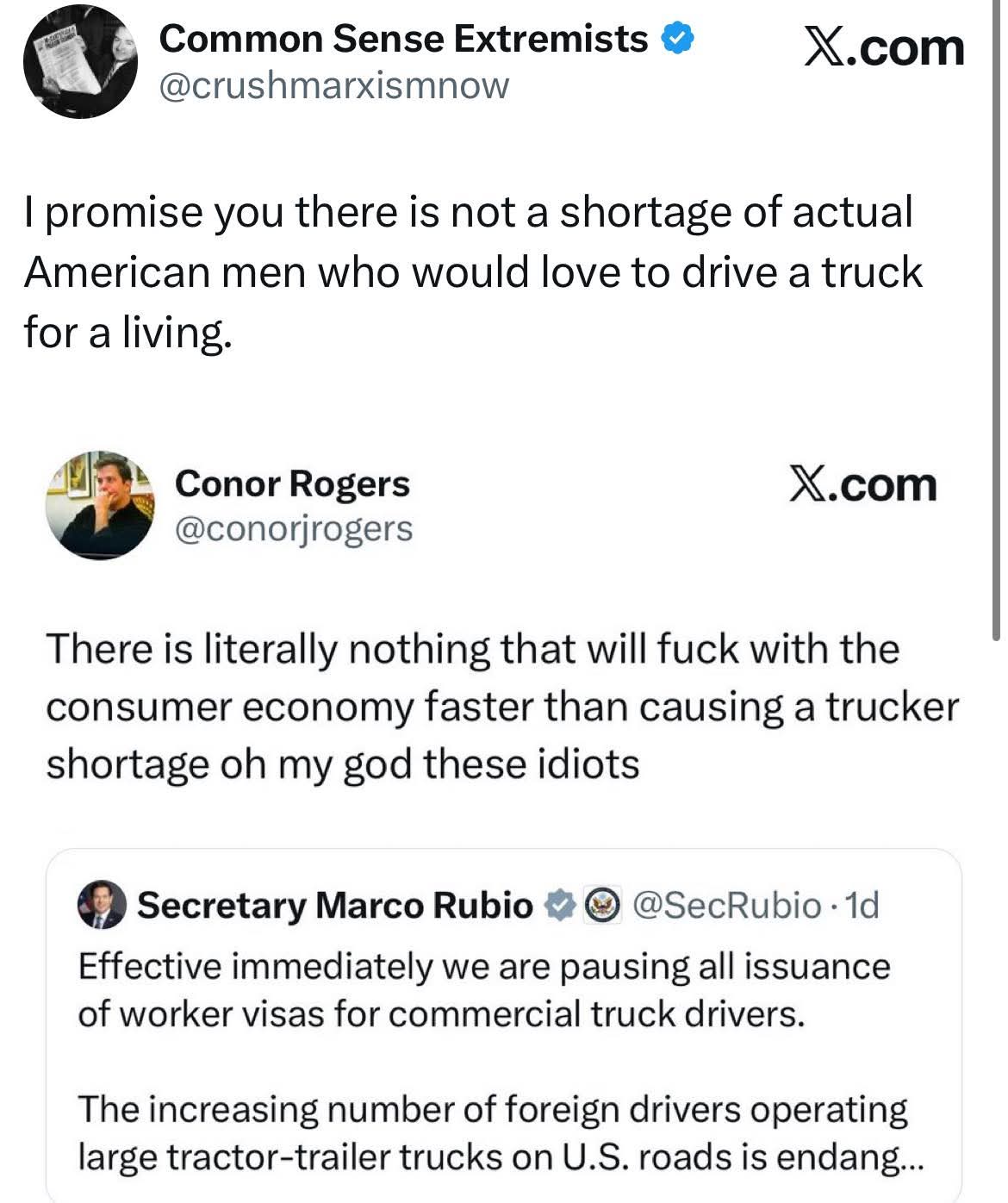Click the top X.com logo
This screenshot has width=1008, height=1203.
(884, 47)
